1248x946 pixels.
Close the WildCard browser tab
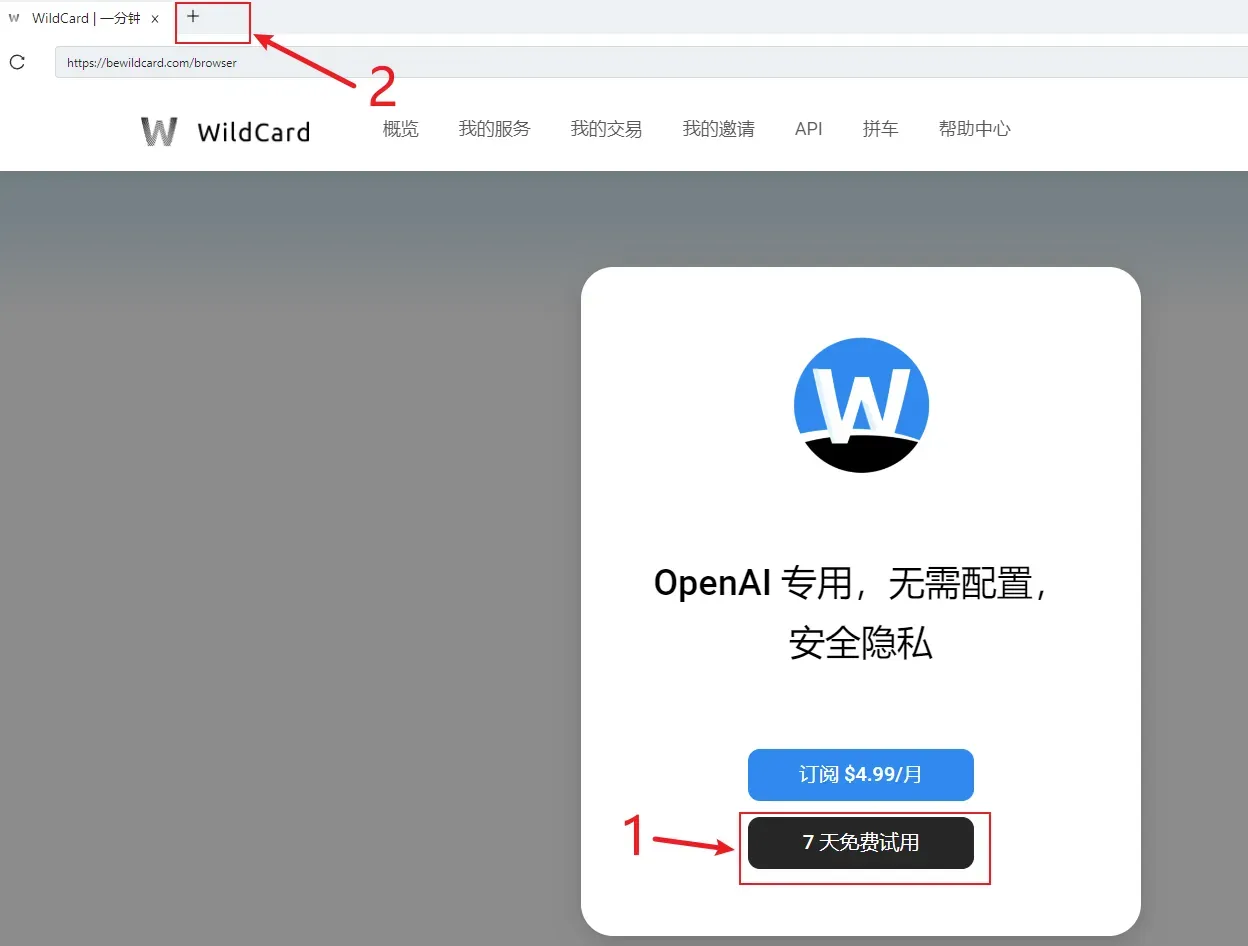[x=155, y=19]
